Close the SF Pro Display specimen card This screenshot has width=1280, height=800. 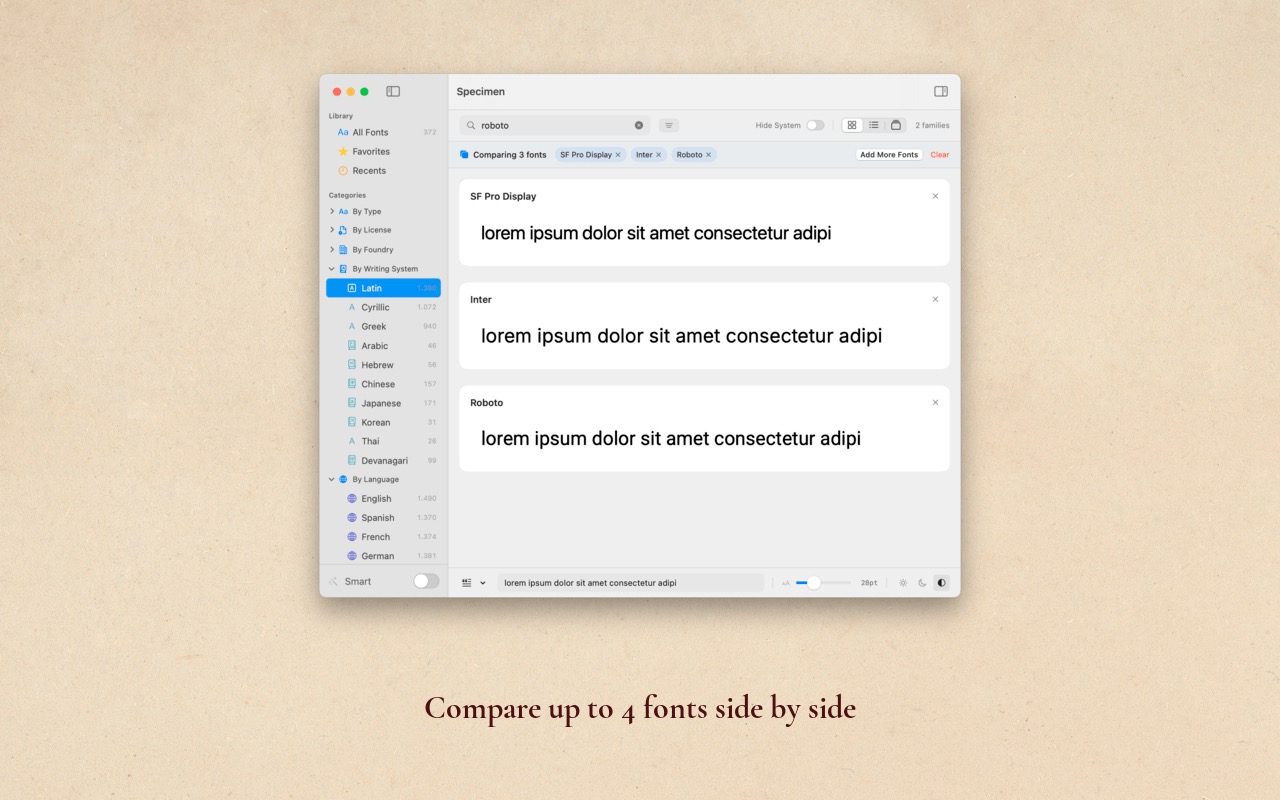(935, 196)
